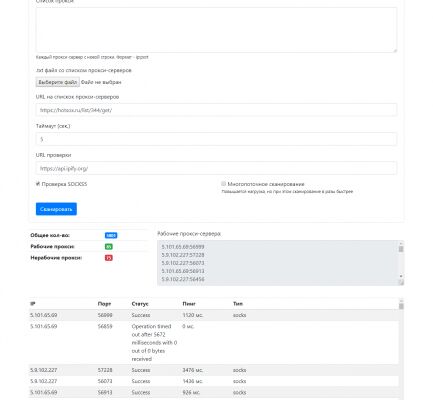Click the 'Общее кол-во:' label
Image resolution: width=433 pixels, height=400 pixels.
tap(50, 235)
